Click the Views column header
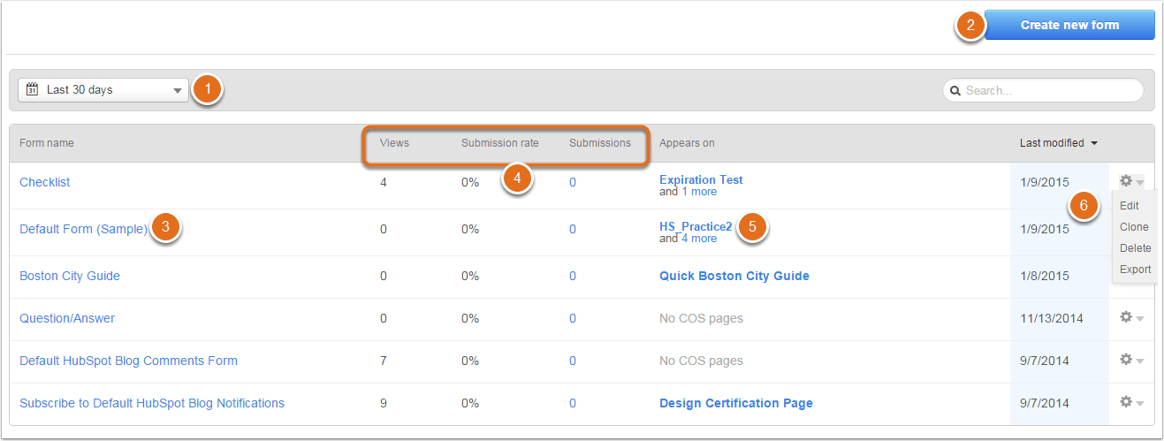 pos(394,143)
